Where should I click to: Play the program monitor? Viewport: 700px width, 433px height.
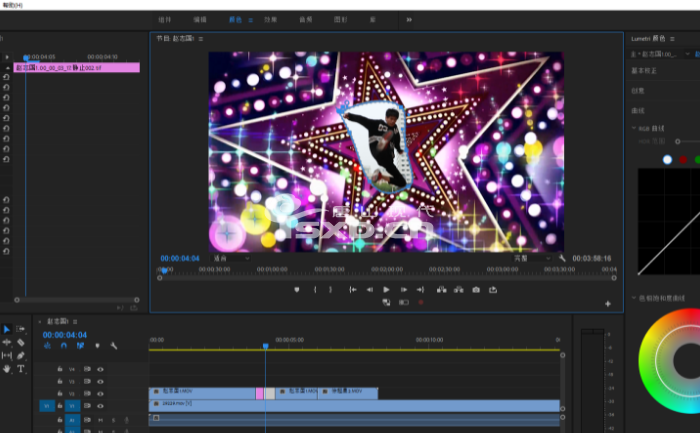click(386, 290)
